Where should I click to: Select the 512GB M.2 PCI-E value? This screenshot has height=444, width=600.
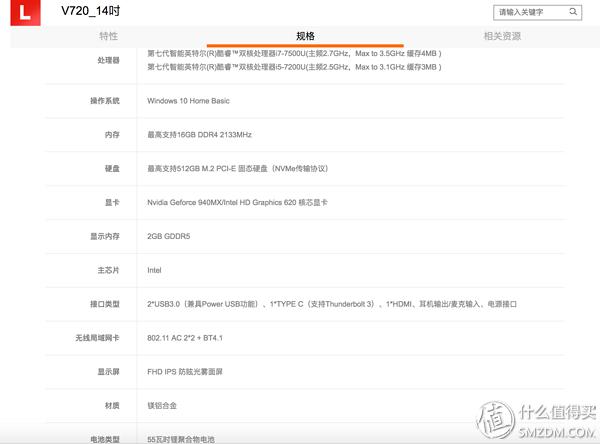pos(238,168)
